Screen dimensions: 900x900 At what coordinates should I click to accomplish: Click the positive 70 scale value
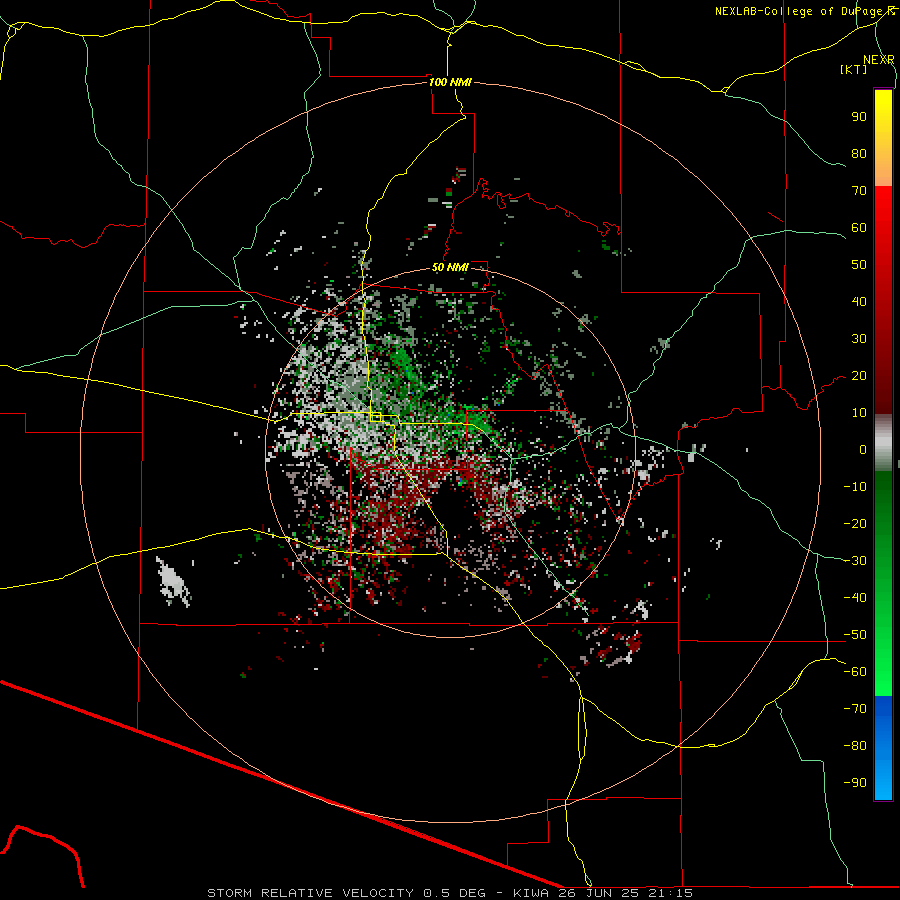coord(859,191)
